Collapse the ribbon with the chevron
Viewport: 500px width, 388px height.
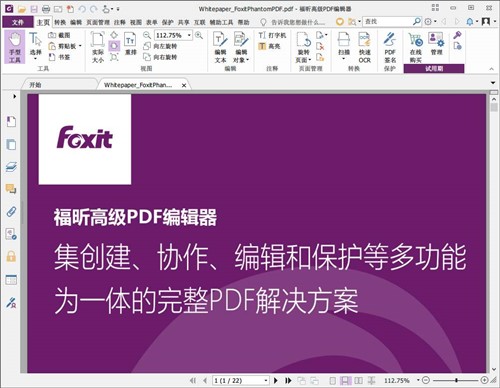coord(491,69)
